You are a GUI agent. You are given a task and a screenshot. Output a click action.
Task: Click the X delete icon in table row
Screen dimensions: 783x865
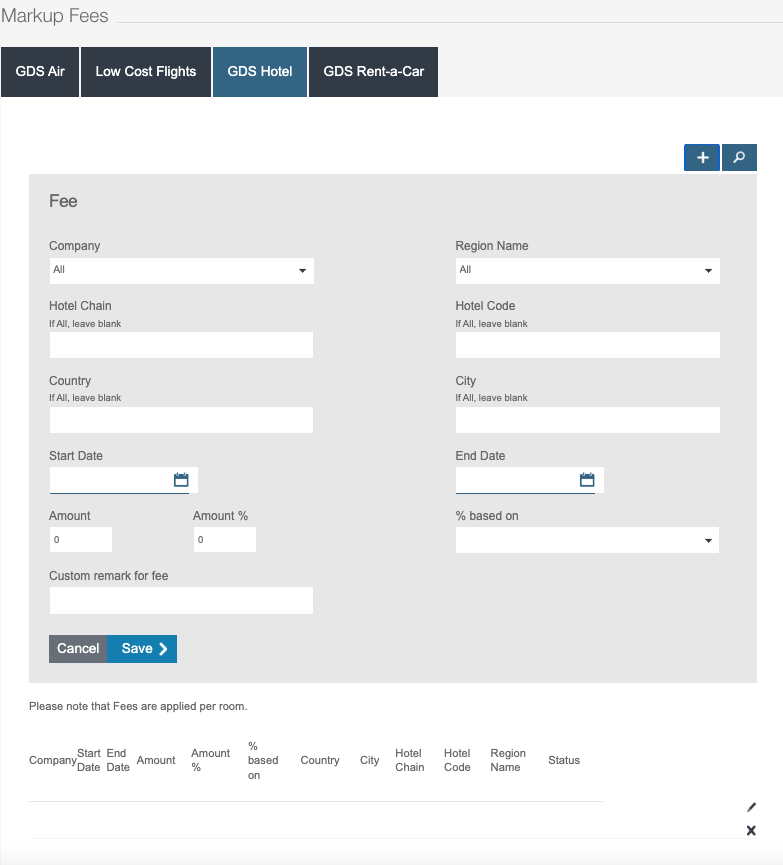coord(751,831)
